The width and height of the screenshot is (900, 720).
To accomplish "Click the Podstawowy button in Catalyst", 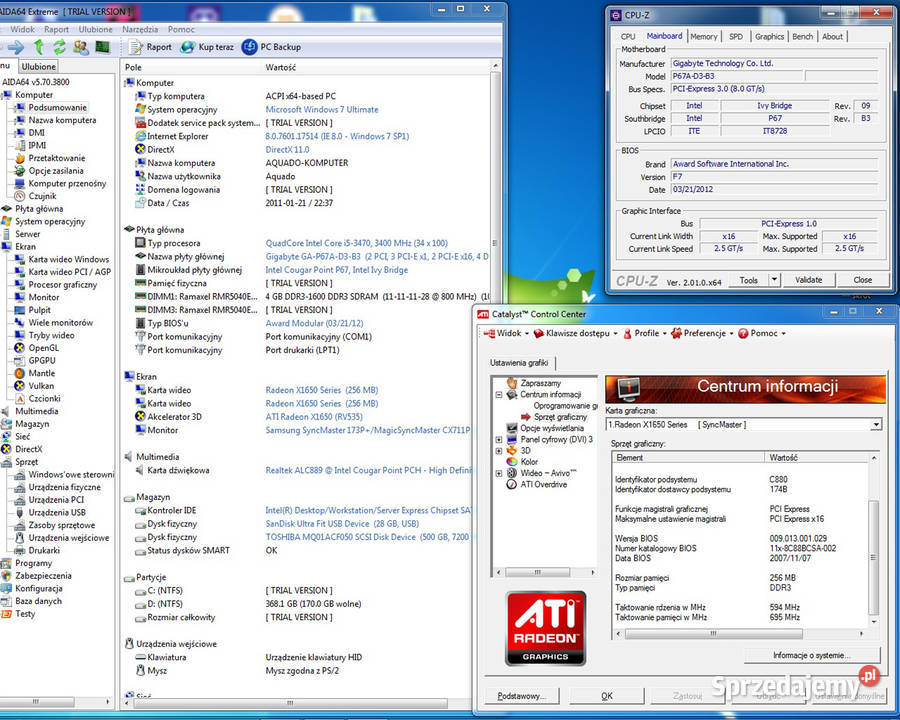I will 522,695.
